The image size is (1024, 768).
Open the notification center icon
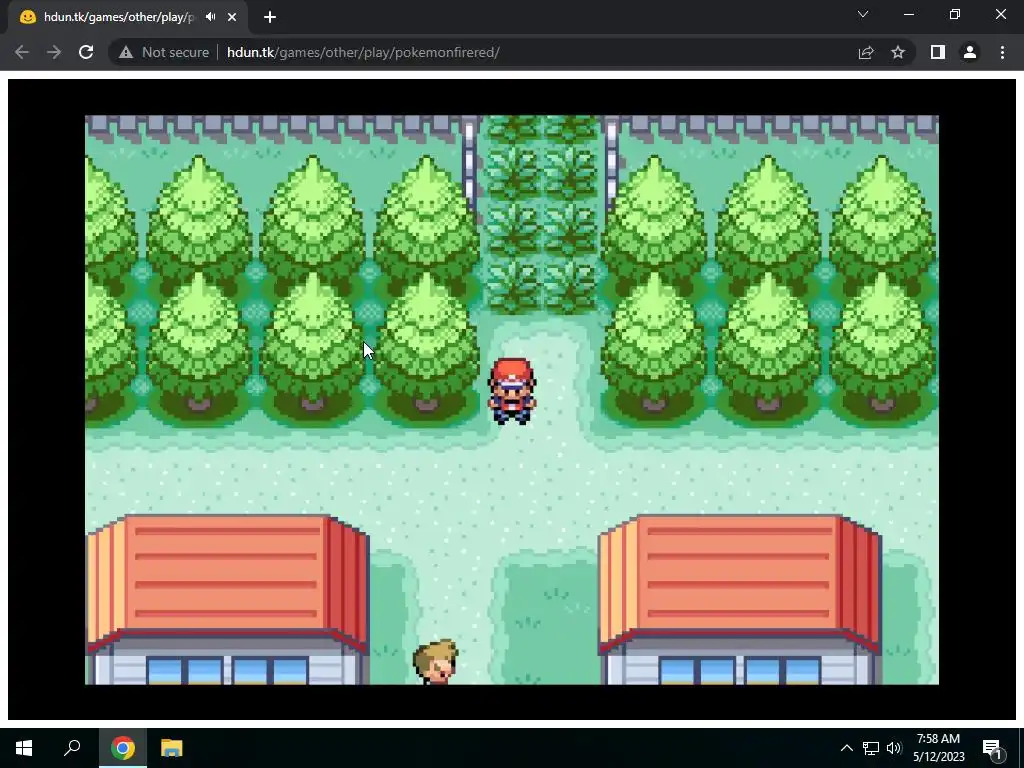[x=992, y=748]
